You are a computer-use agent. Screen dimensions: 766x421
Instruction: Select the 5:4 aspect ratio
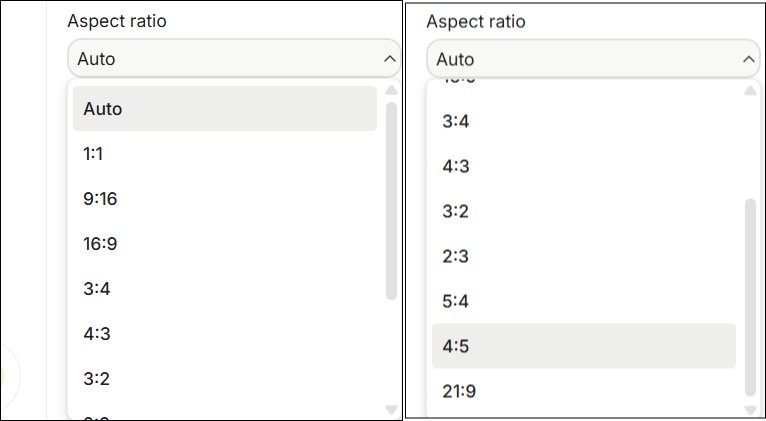(583, 301)
